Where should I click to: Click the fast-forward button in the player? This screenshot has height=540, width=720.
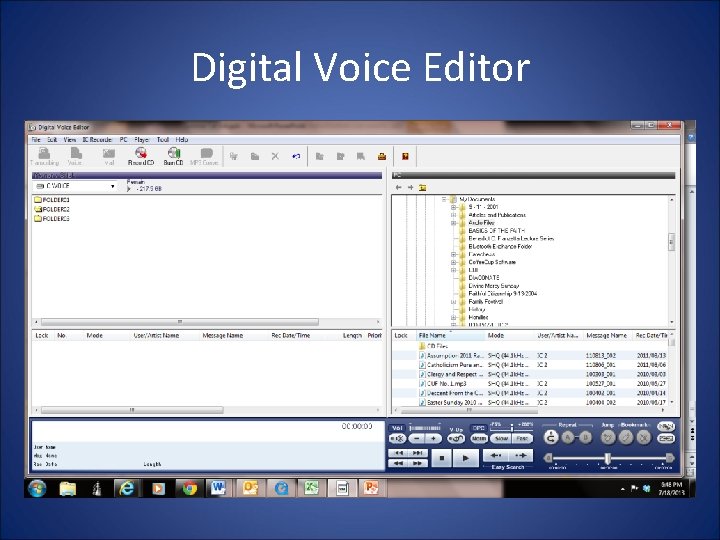tap(418, 463)
